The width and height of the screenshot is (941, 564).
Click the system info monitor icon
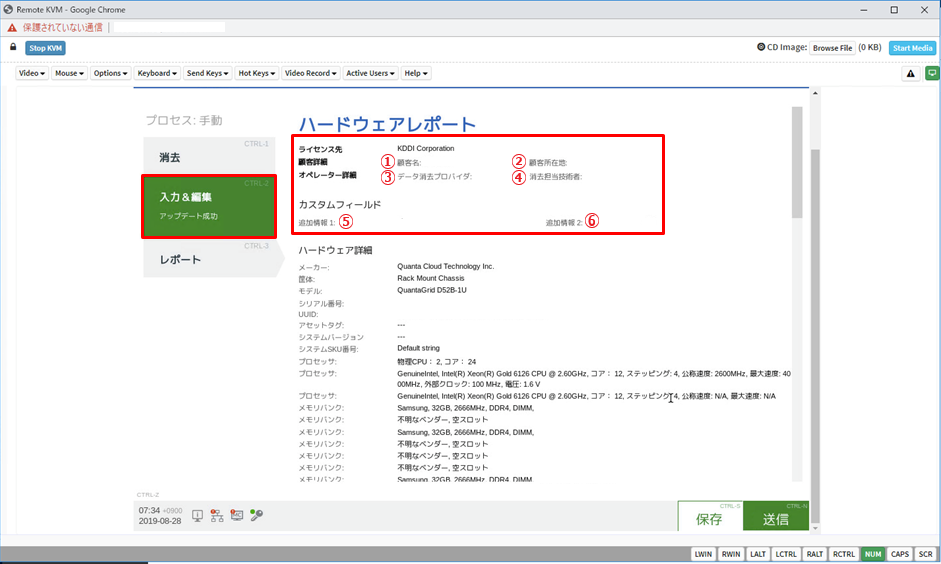[197, 516]
